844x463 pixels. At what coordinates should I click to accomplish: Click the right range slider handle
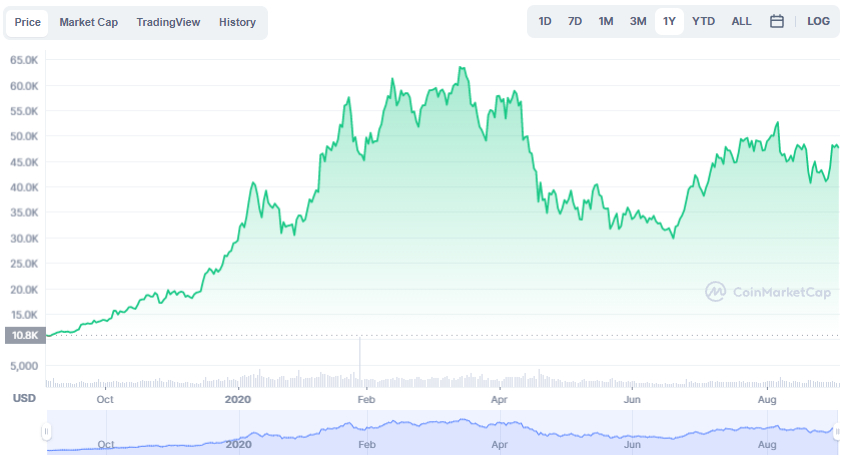tap(837, 431)
